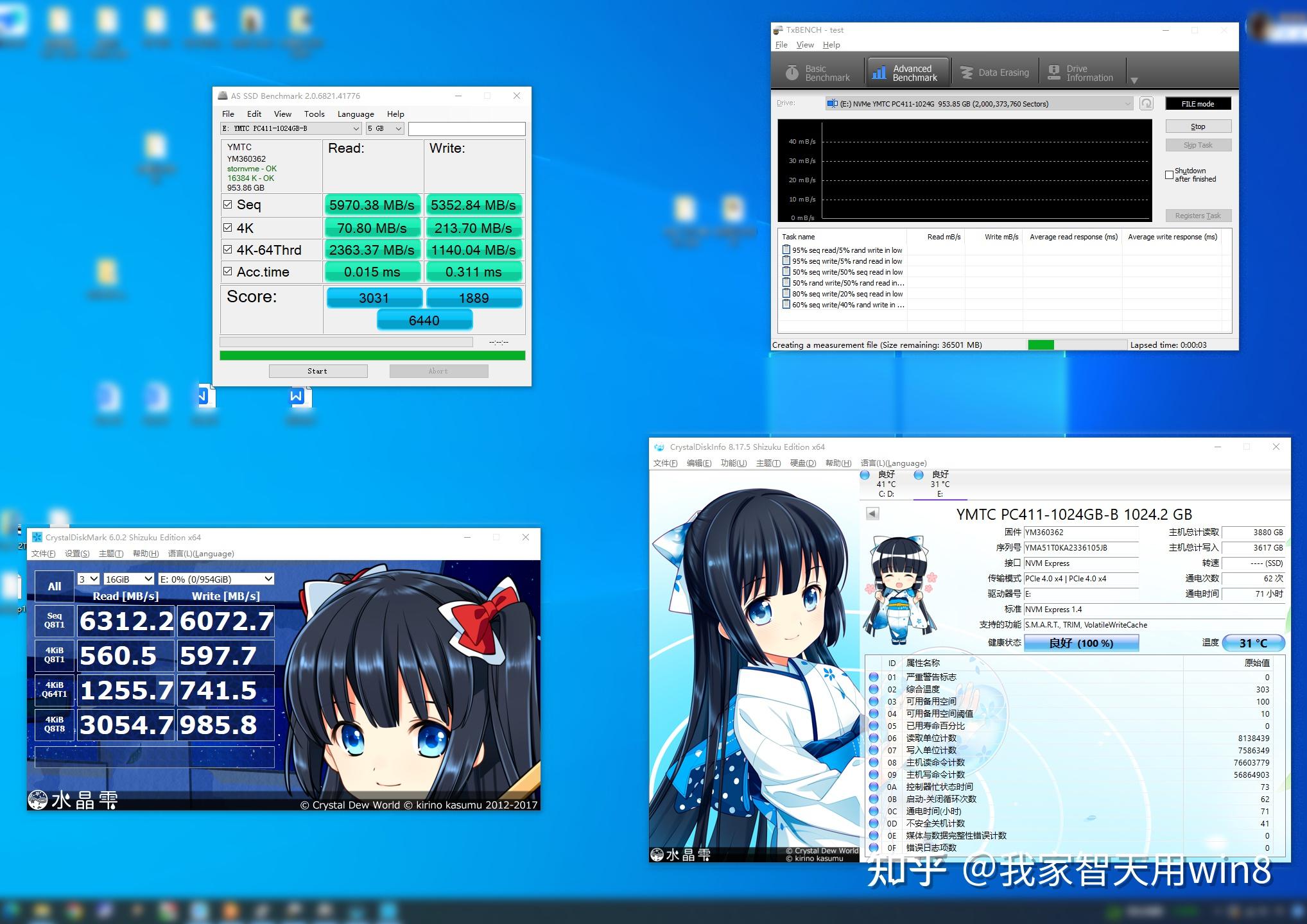
Task: Click the drive refresh icon in TxBENCH
Action: 1146,103
